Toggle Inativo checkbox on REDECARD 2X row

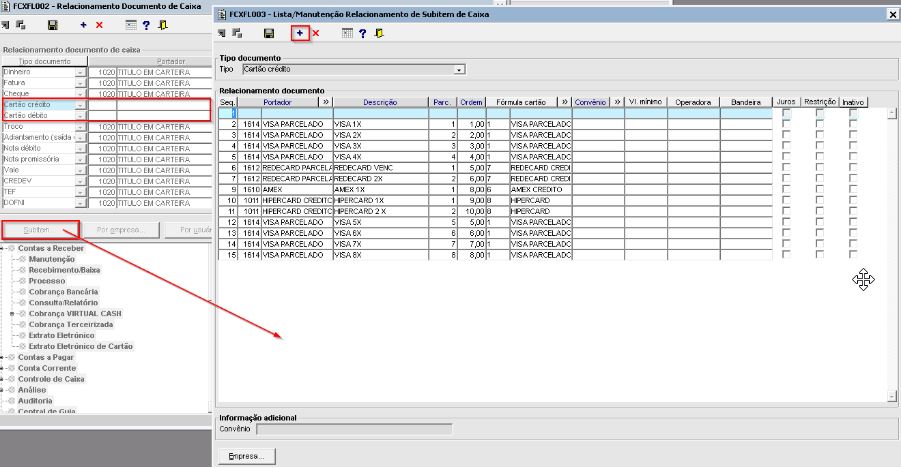pos(853,178)
